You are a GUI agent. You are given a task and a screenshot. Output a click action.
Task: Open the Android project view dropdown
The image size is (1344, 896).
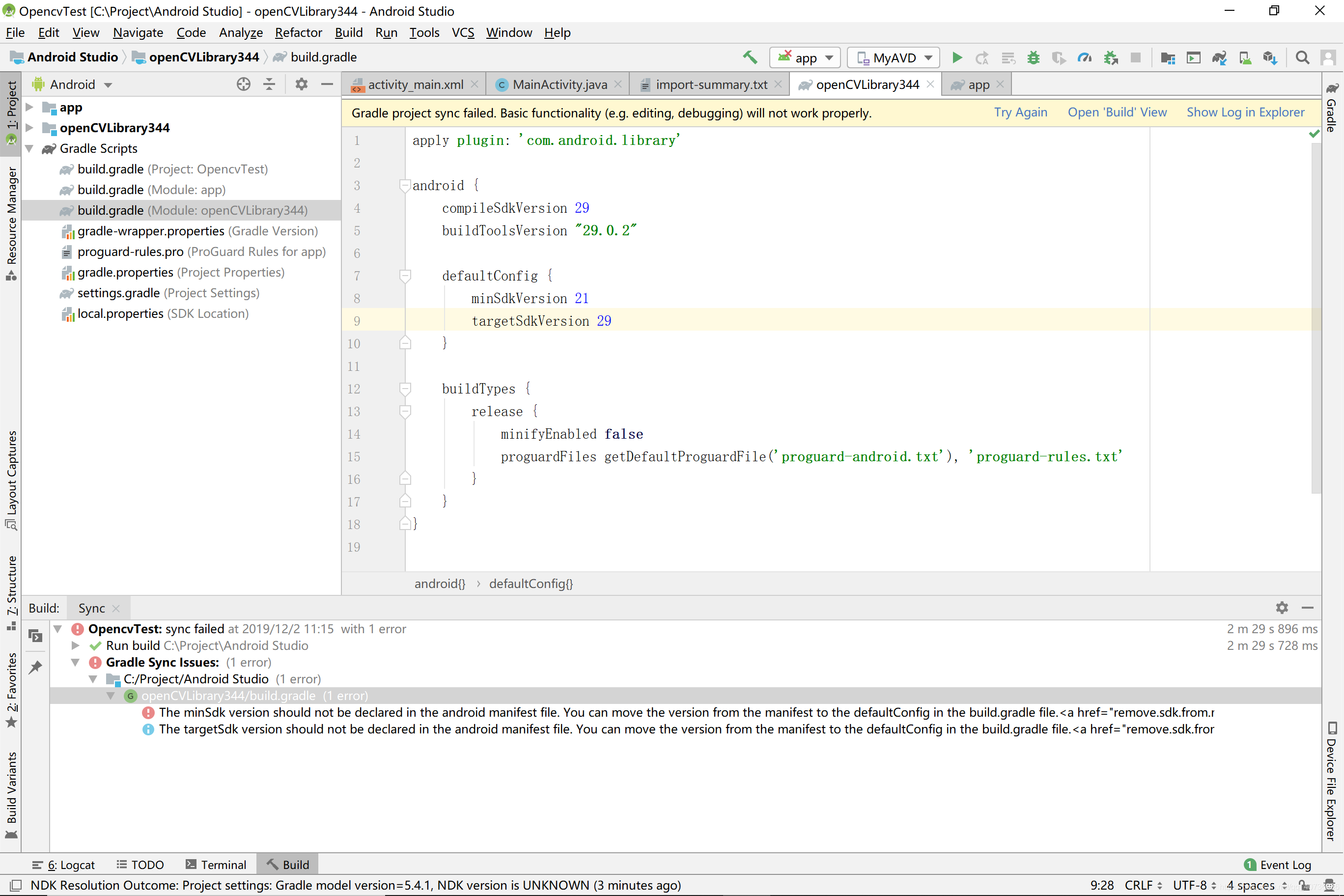73,84
